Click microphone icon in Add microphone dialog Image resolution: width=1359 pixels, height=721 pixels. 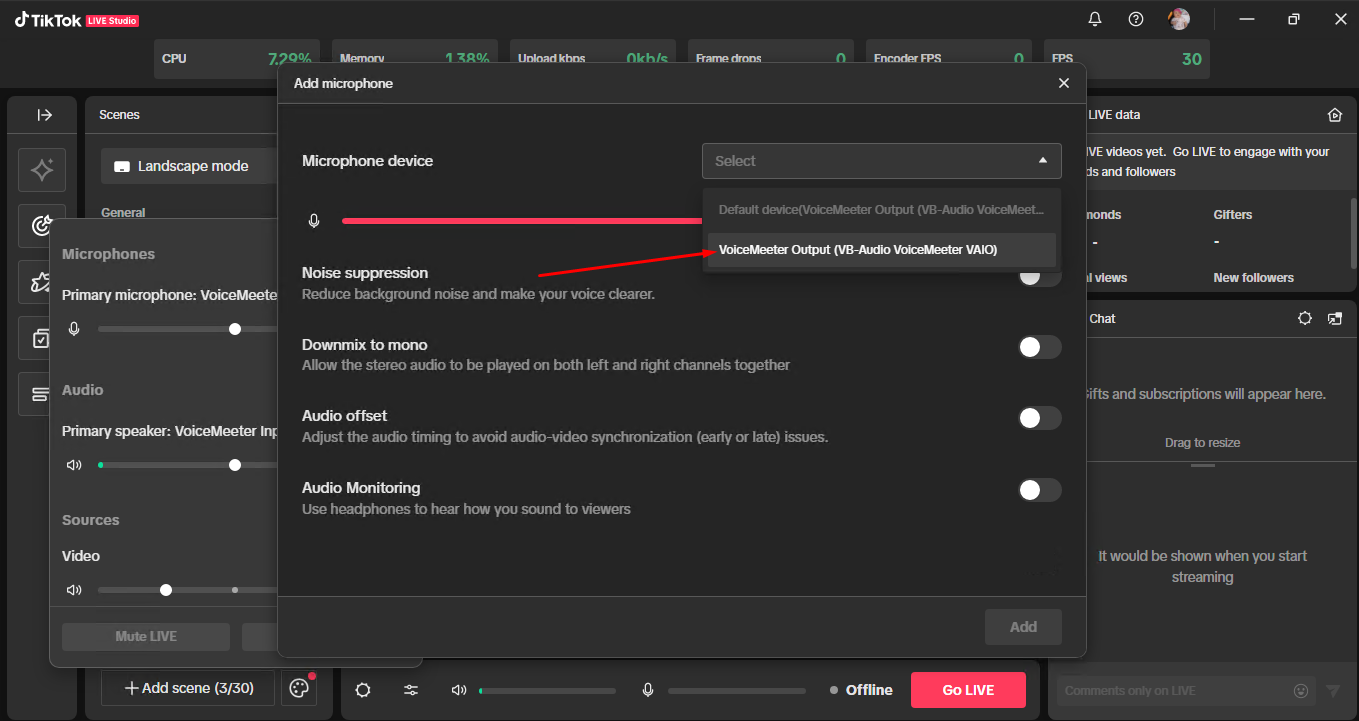click(314, 220)
